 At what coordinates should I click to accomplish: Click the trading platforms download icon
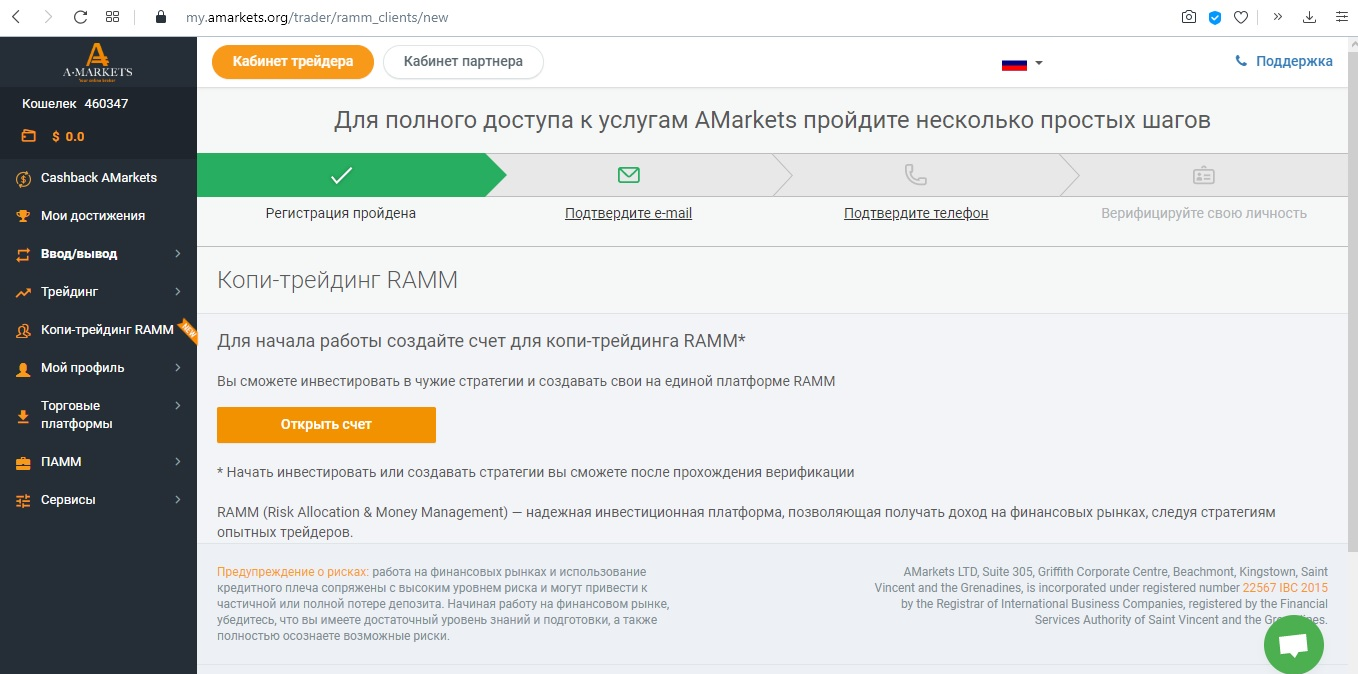tap(24, 415)
